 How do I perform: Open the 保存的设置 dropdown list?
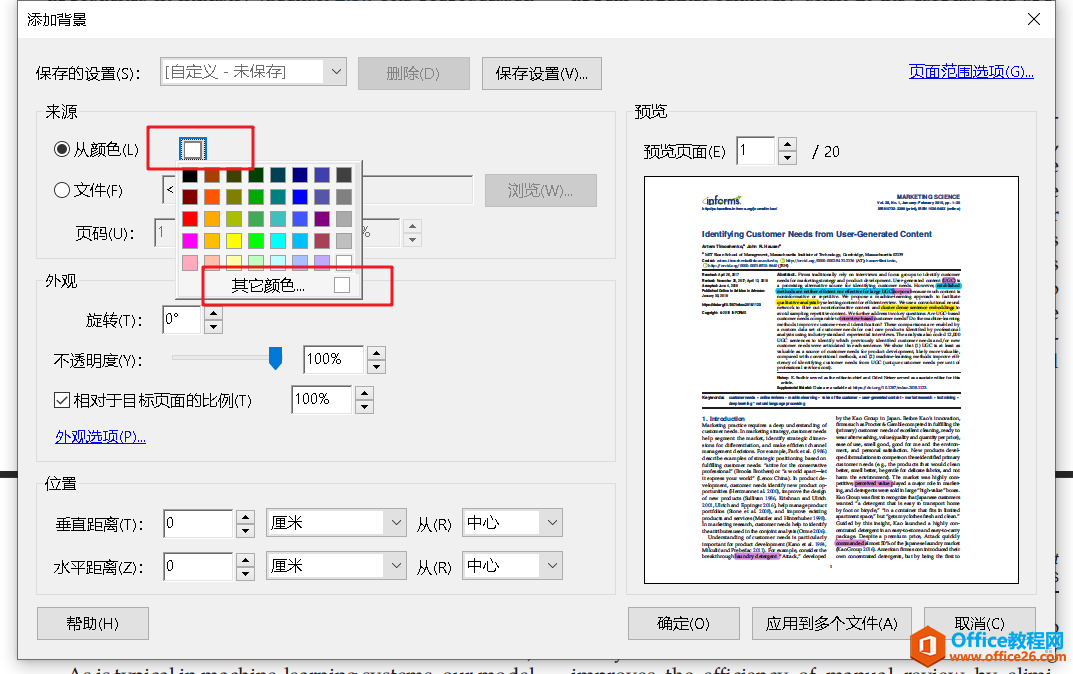tap(335, 72)
